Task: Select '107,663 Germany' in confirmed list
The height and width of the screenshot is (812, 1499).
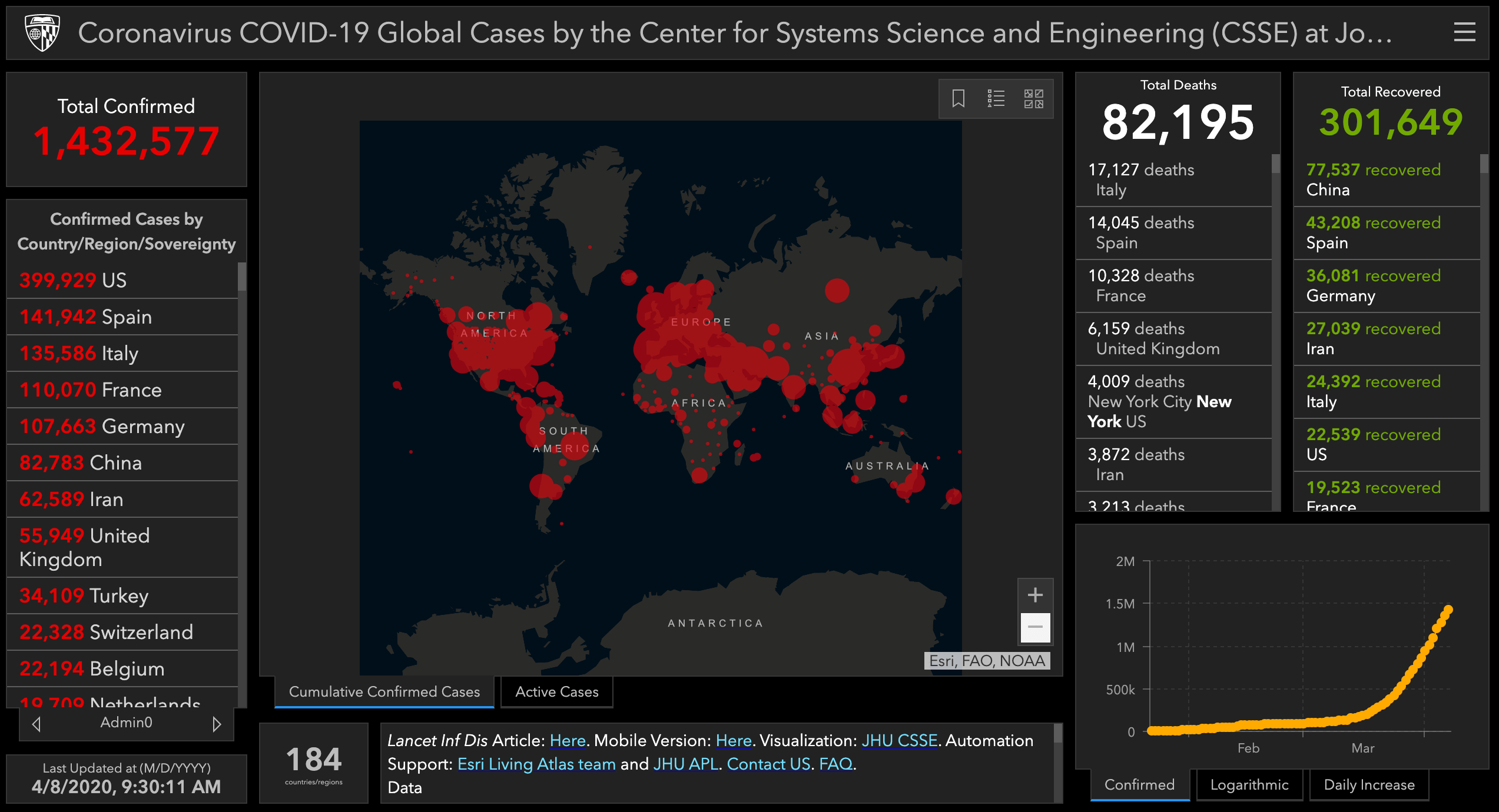Action: tap(122, 427)
